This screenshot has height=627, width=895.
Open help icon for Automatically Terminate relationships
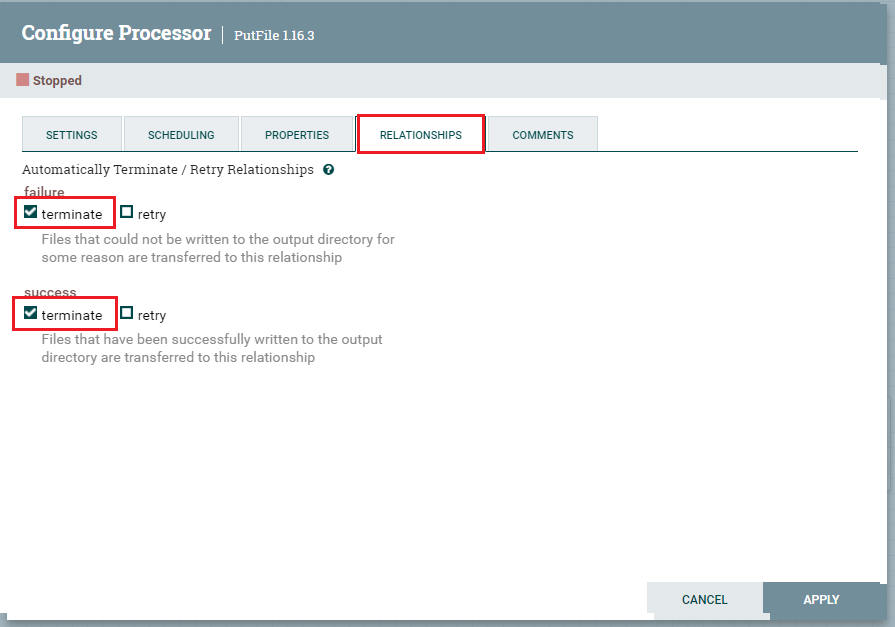pyautogui.click(x=328, y=170)
